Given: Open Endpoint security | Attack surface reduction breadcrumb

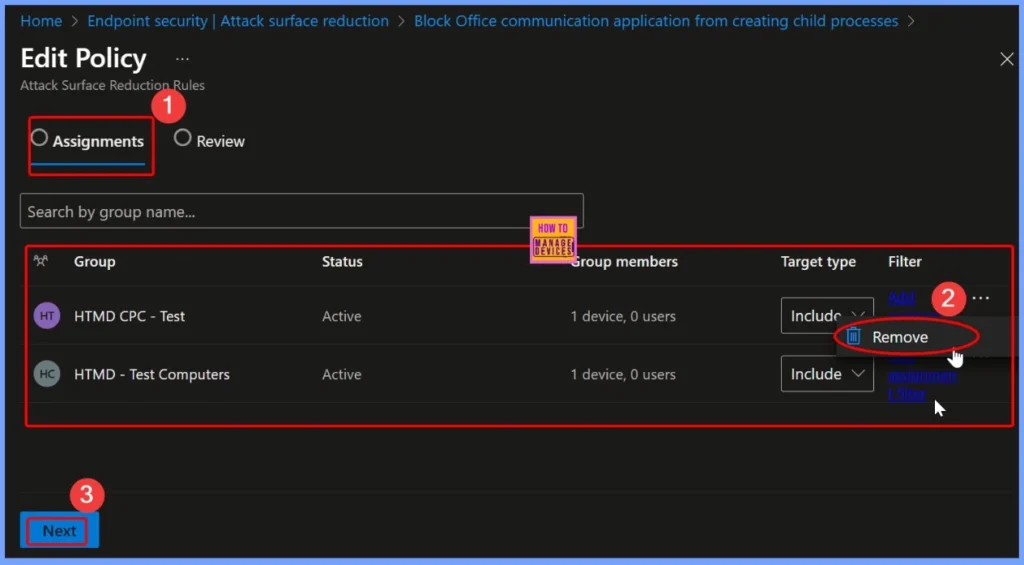Looking at the screenshot, I should tap(238, 21).
